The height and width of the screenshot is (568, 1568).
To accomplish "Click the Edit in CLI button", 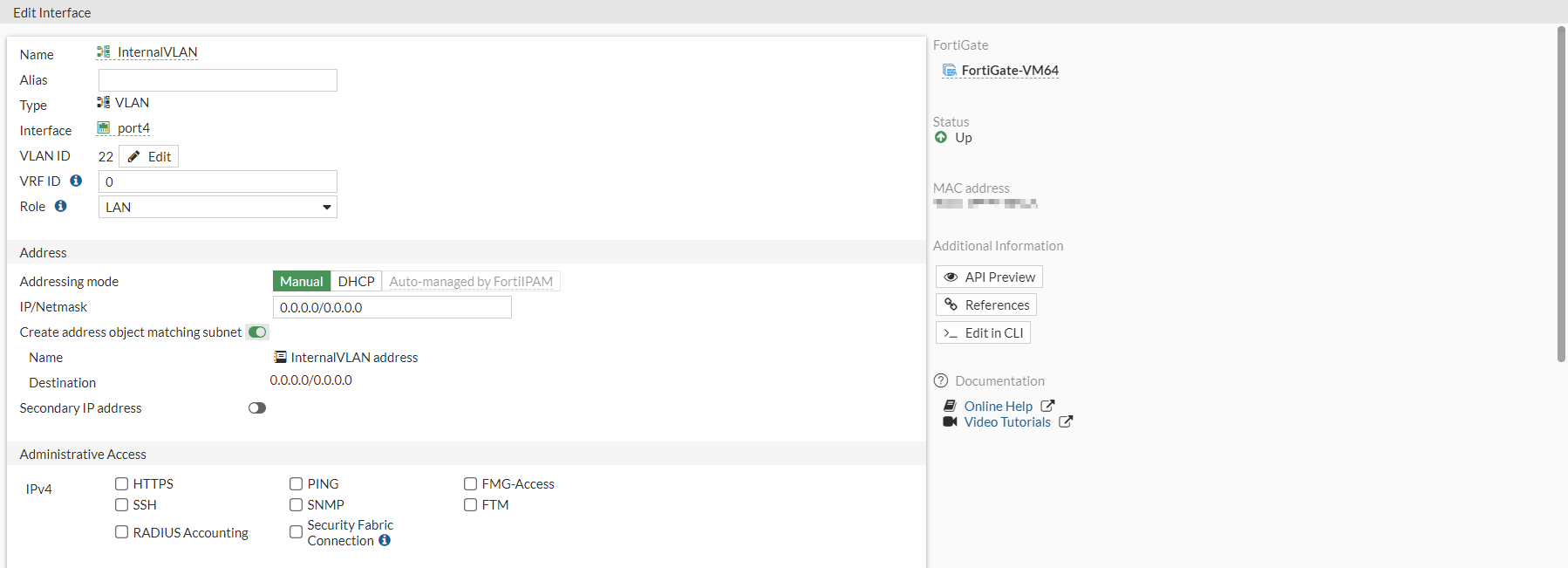I will (983, 332).
